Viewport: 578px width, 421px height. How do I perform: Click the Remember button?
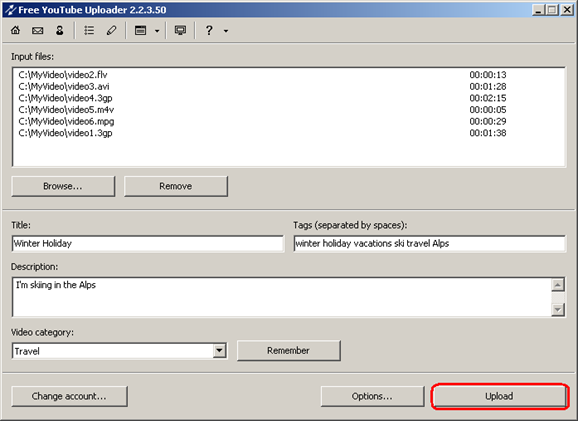click(x=289, y=351)
